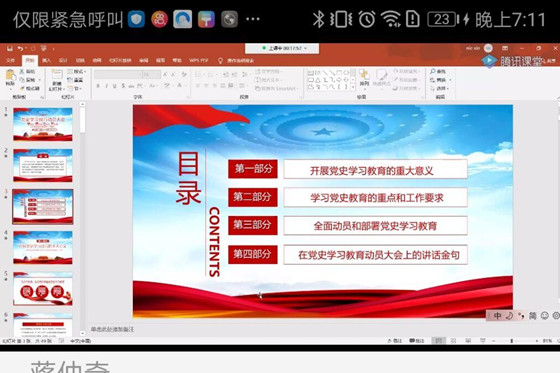560x373 pixels.
Task: Insert a New Slide from ribbon
Action: (x=56, y=80)
